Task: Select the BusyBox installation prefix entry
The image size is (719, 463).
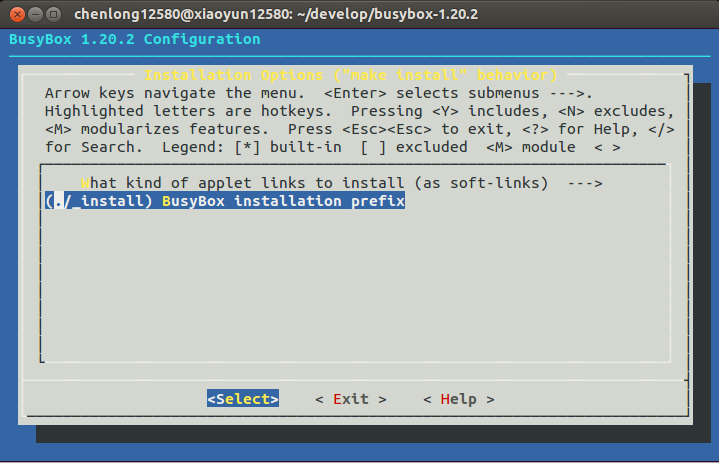Action: coord(225,201)
